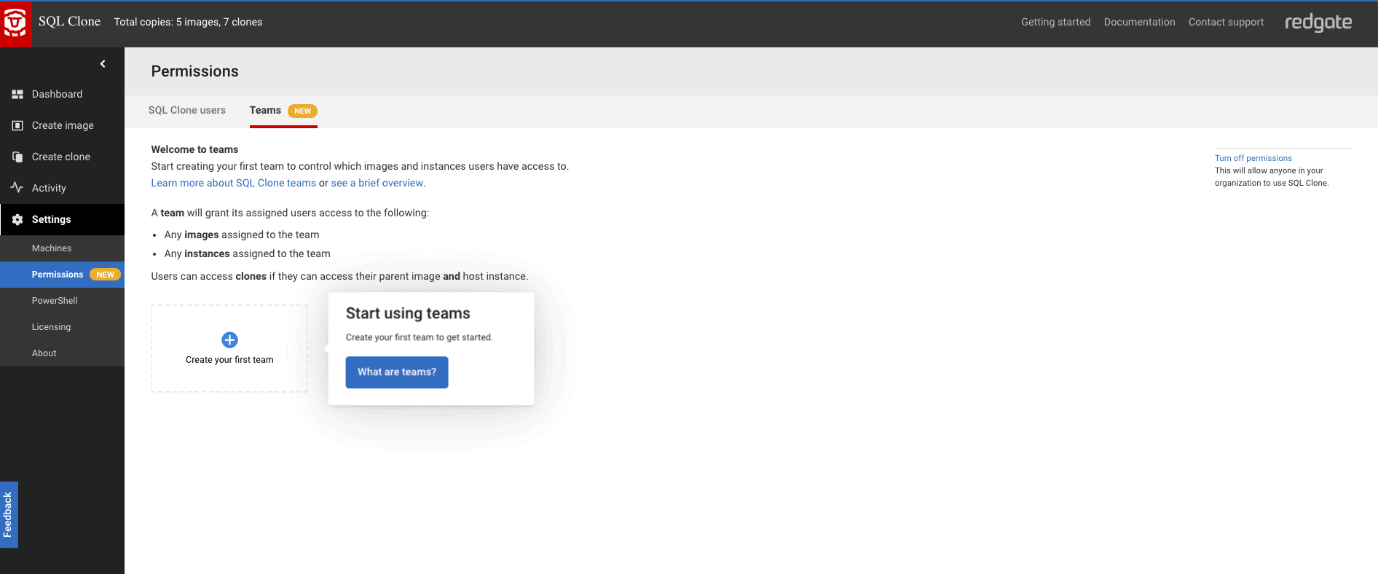Select the Teams tab
This screenshot has height=574, width=1378.
coord(266,110)
